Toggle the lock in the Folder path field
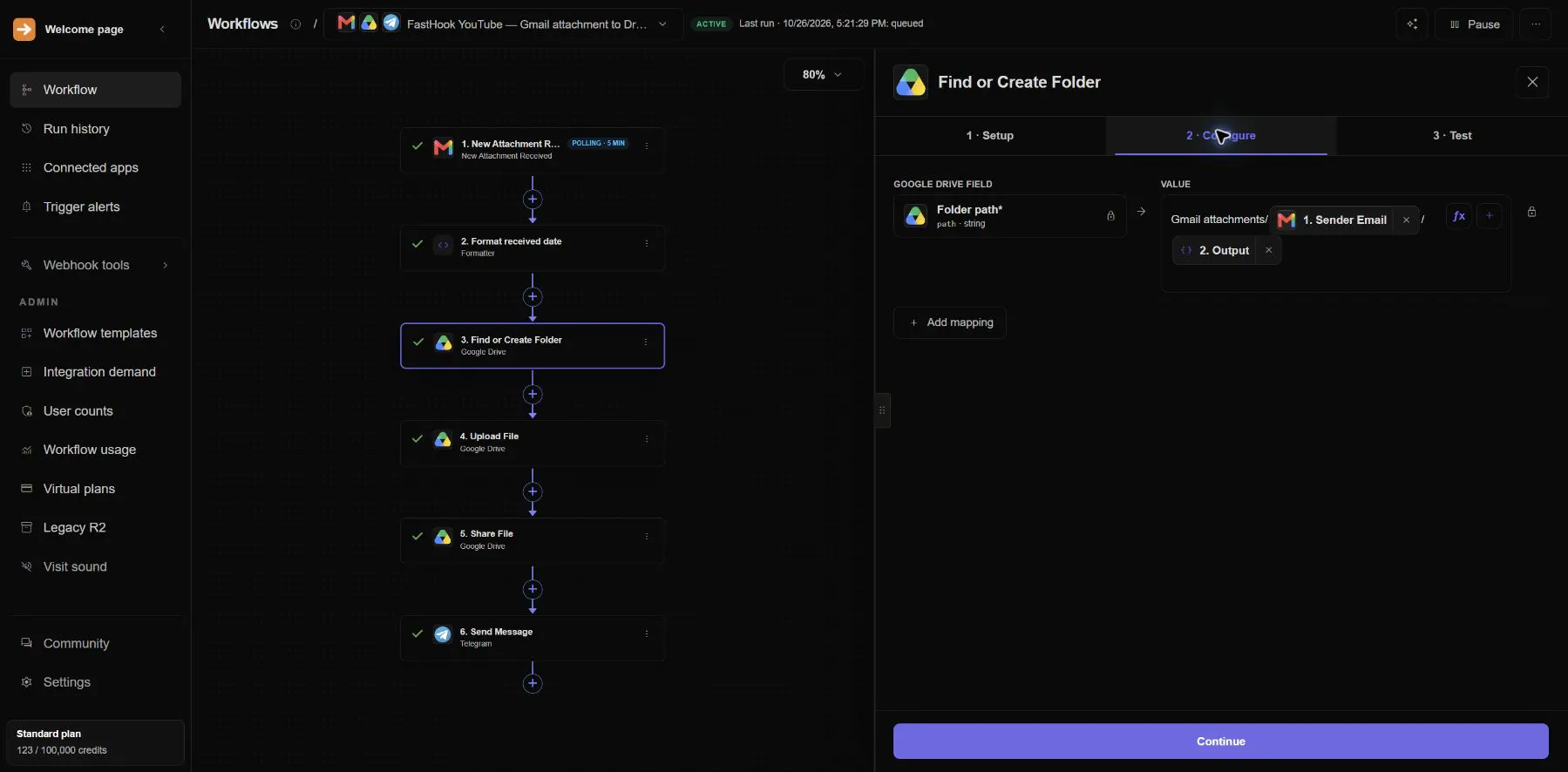 pos(1110,216)
